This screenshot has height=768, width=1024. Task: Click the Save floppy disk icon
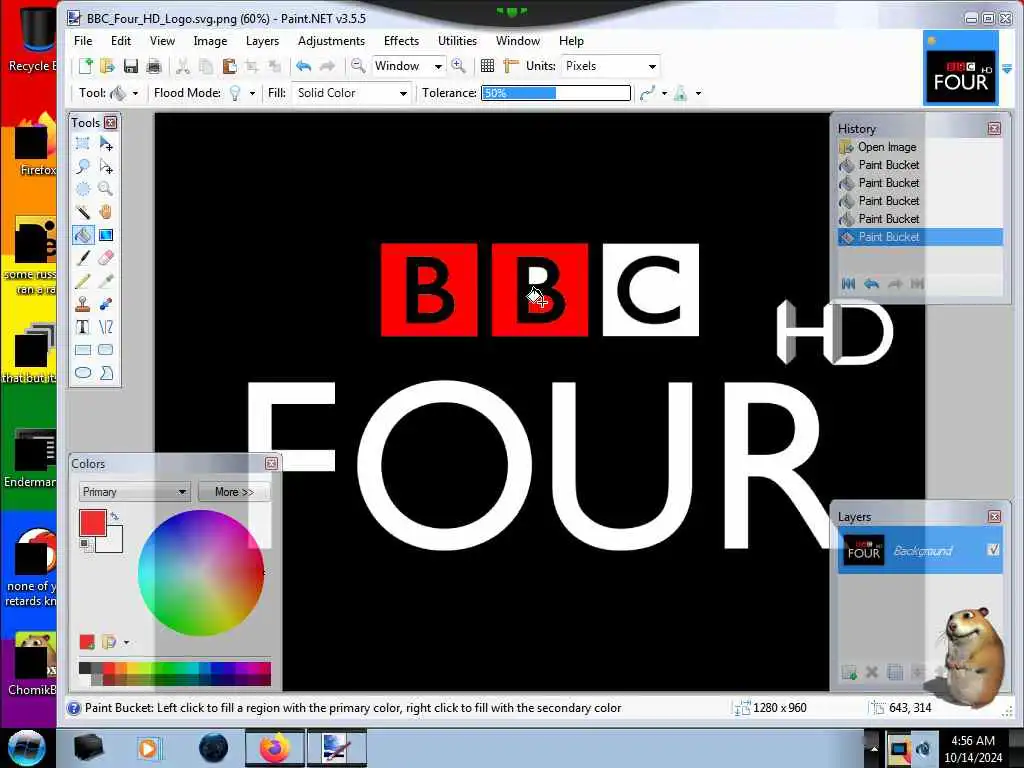pyautogui.click(x=131, y=66)
